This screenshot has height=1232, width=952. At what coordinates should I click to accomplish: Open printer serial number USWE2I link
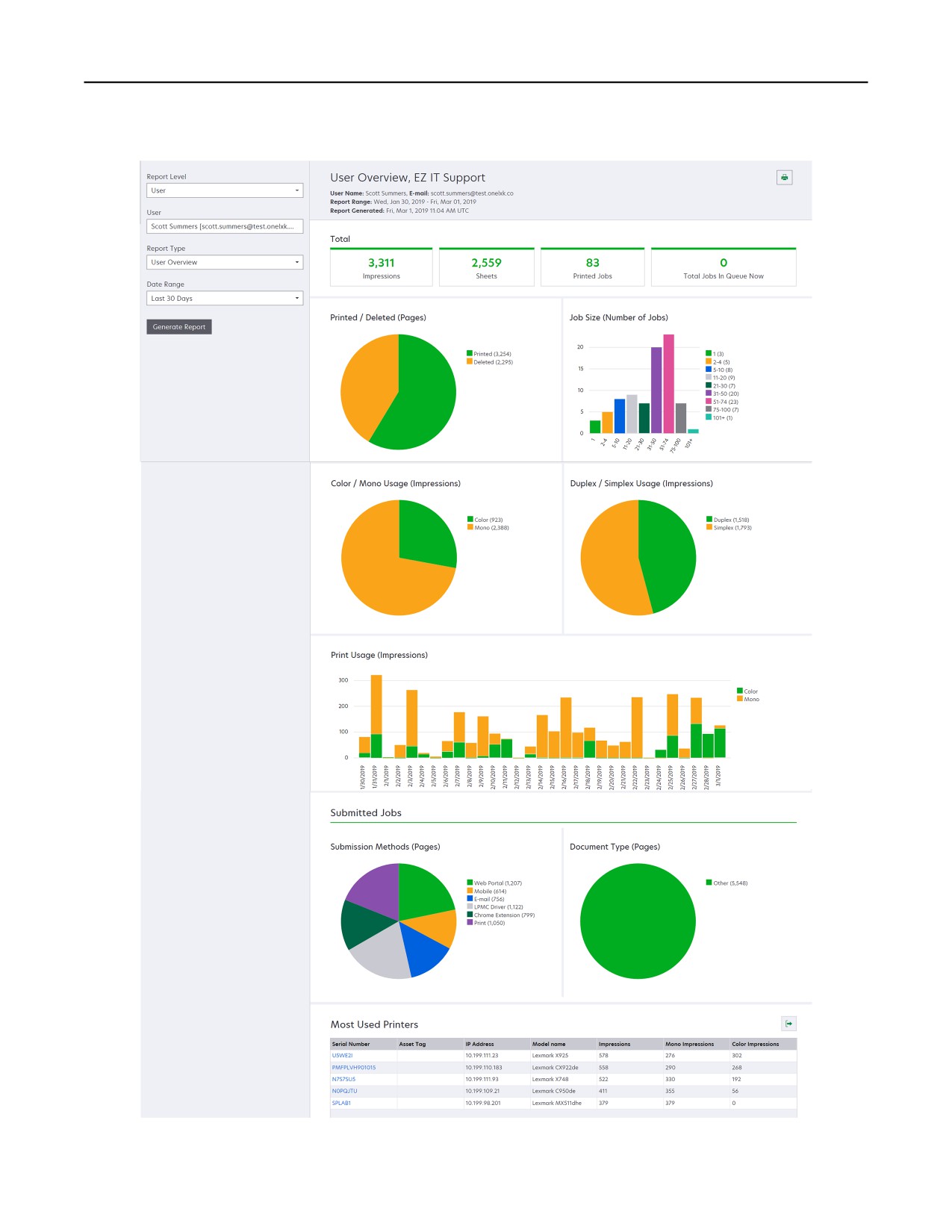click(x=342, y=1056)
